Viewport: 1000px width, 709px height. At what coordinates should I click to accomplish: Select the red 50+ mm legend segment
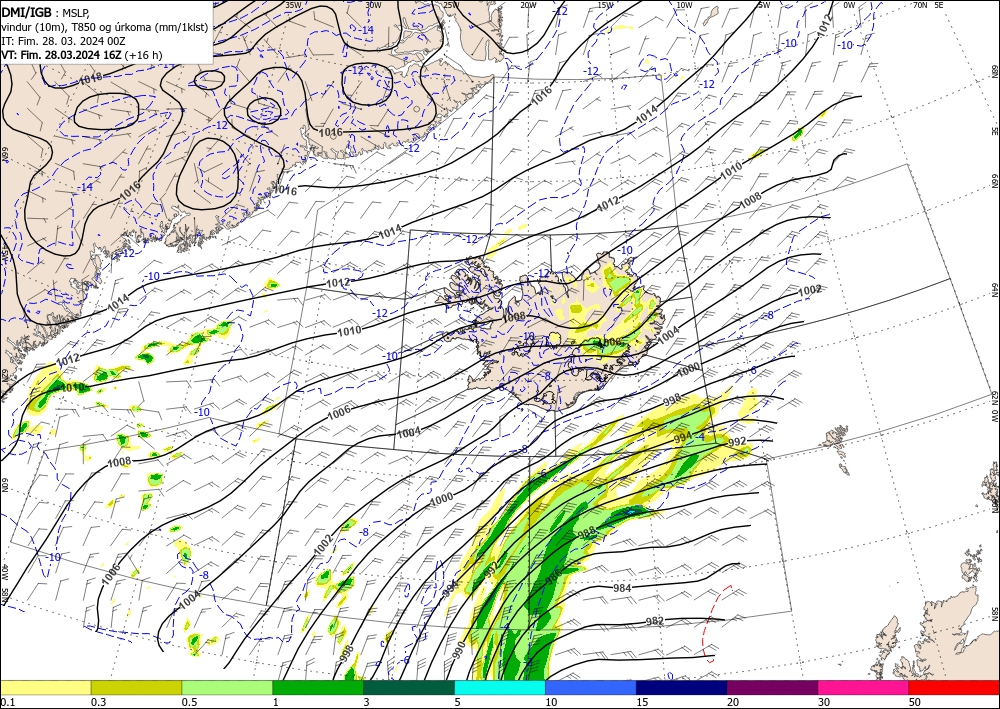954,687
